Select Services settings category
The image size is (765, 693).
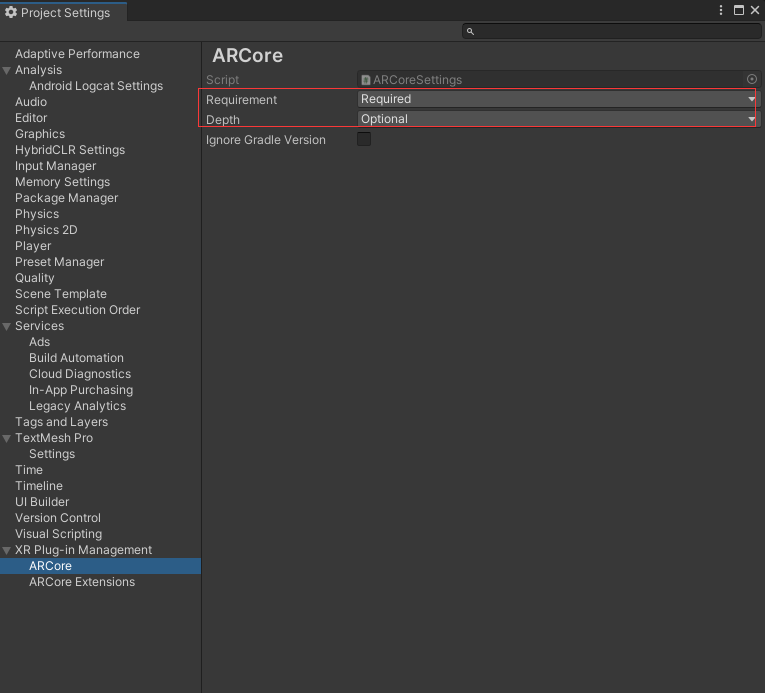tap(39, 326)
